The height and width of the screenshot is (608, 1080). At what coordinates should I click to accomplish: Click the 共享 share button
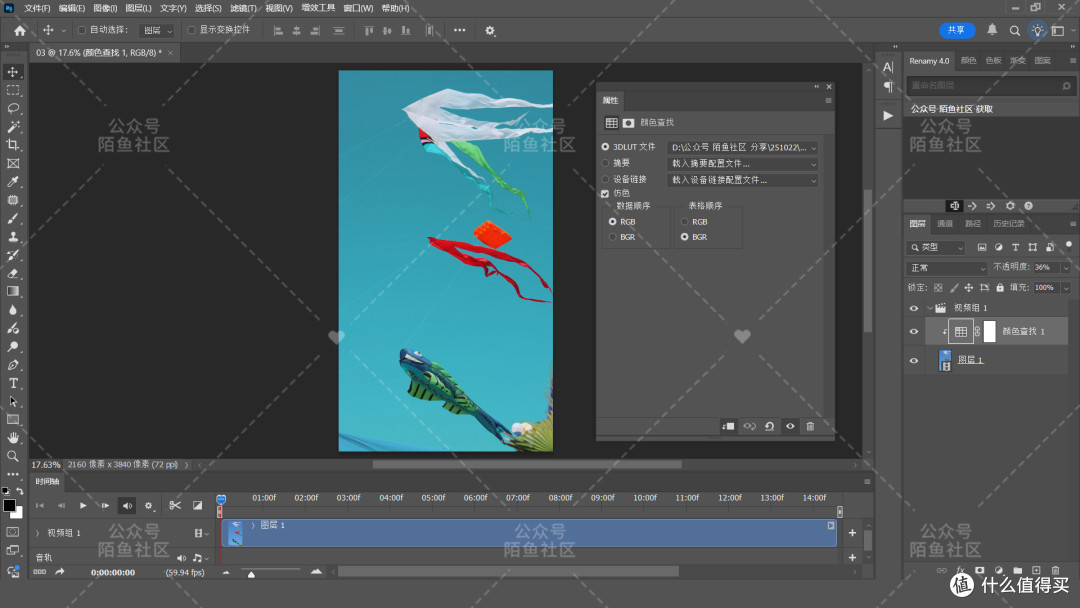coord(957,30)
